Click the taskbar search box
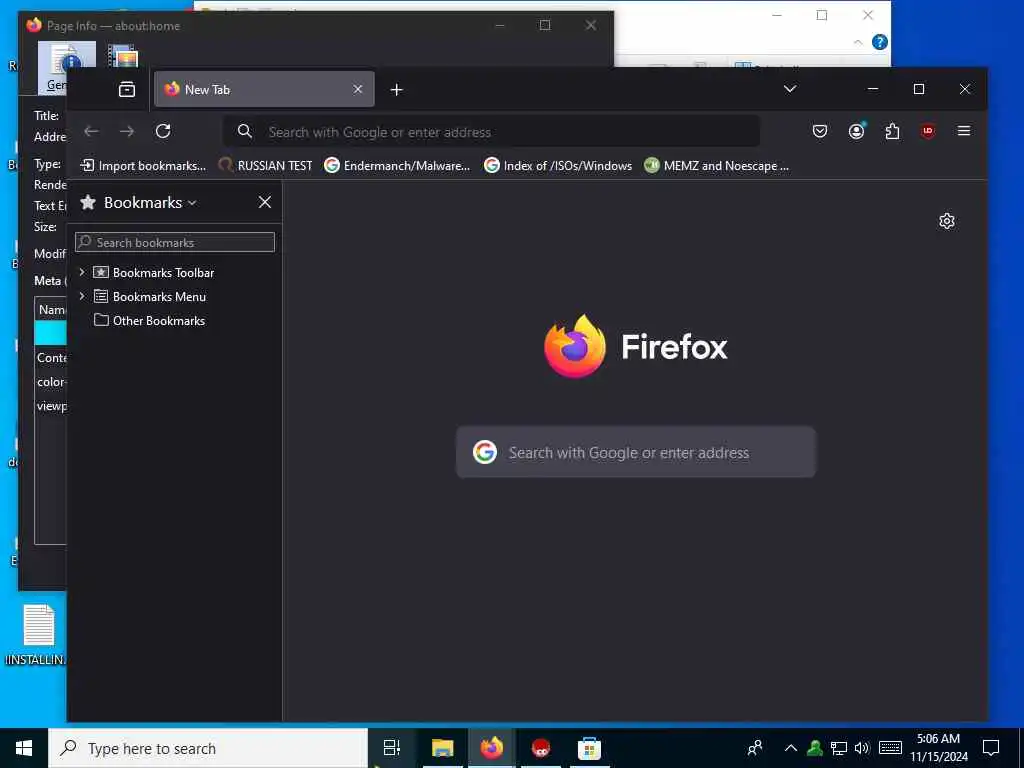The width and height of the screenshot is (1024, 768). 208,748
